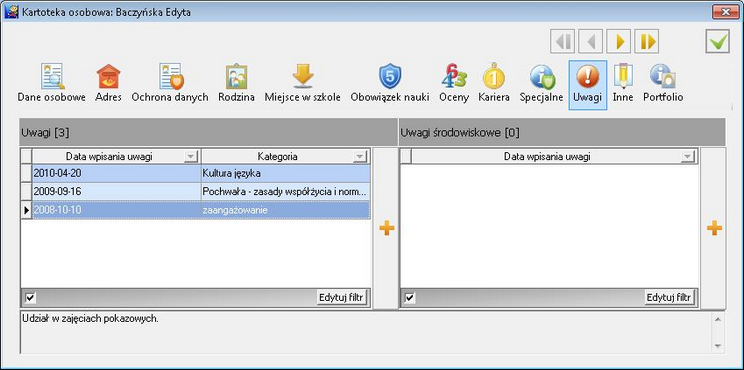Open the Specjalne section

coord(541,84)
